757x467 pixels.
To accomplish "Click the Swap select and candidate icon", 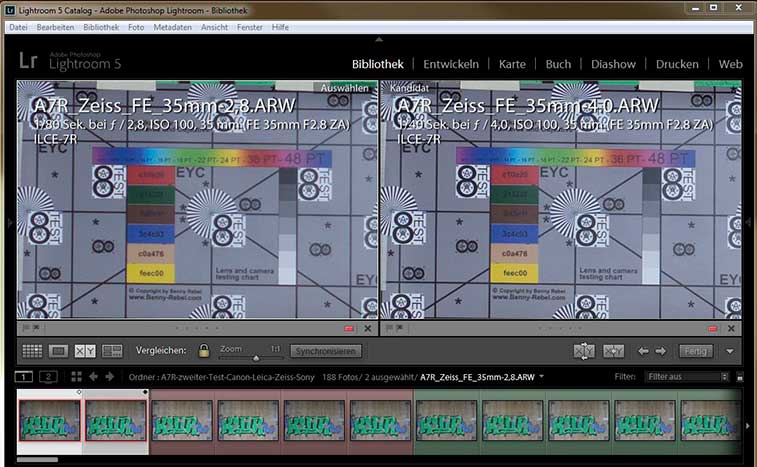I will [x=585, y=351].
